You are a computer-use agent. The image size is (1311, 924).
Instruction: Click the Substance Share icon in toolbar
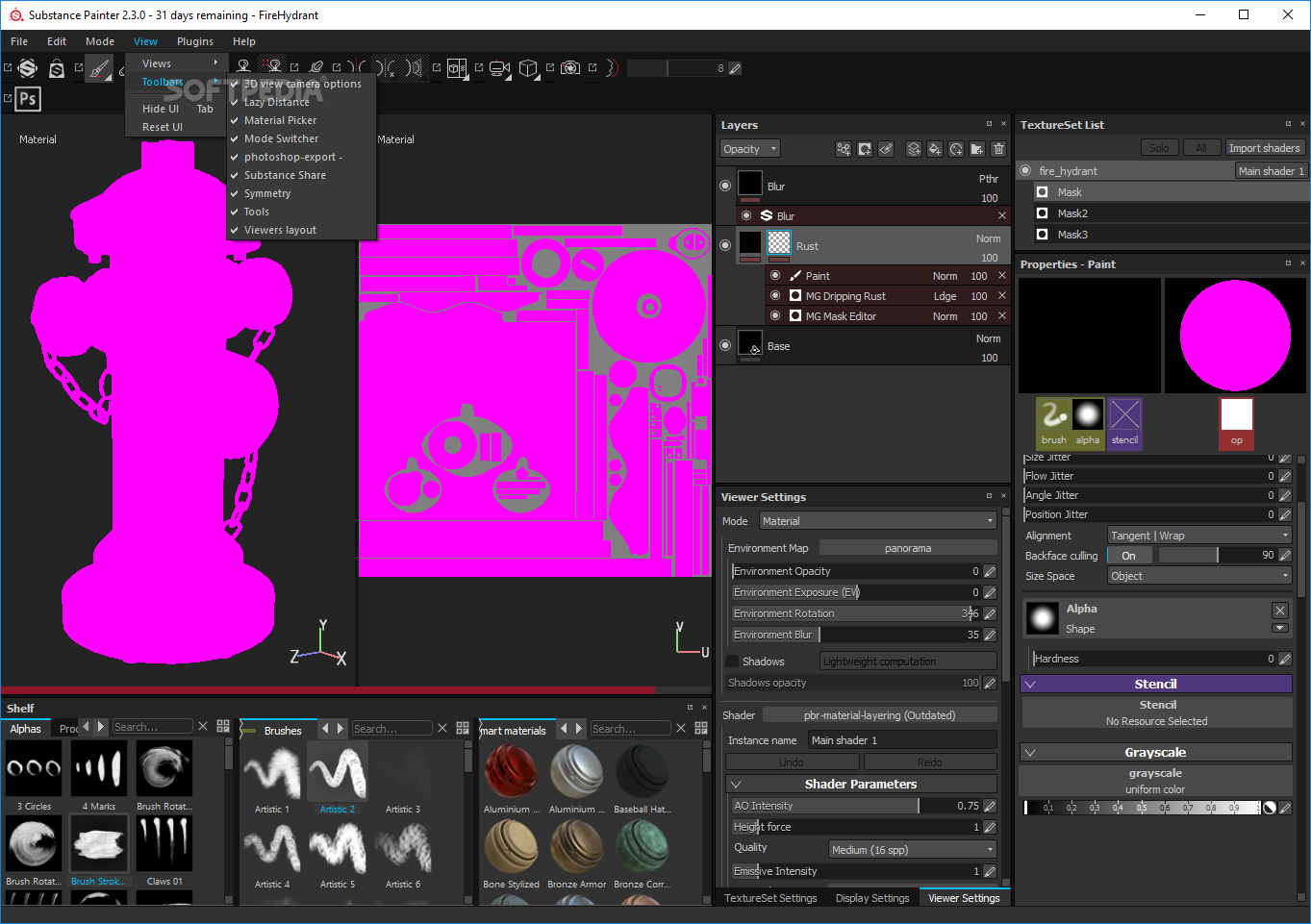coord(28,68)
